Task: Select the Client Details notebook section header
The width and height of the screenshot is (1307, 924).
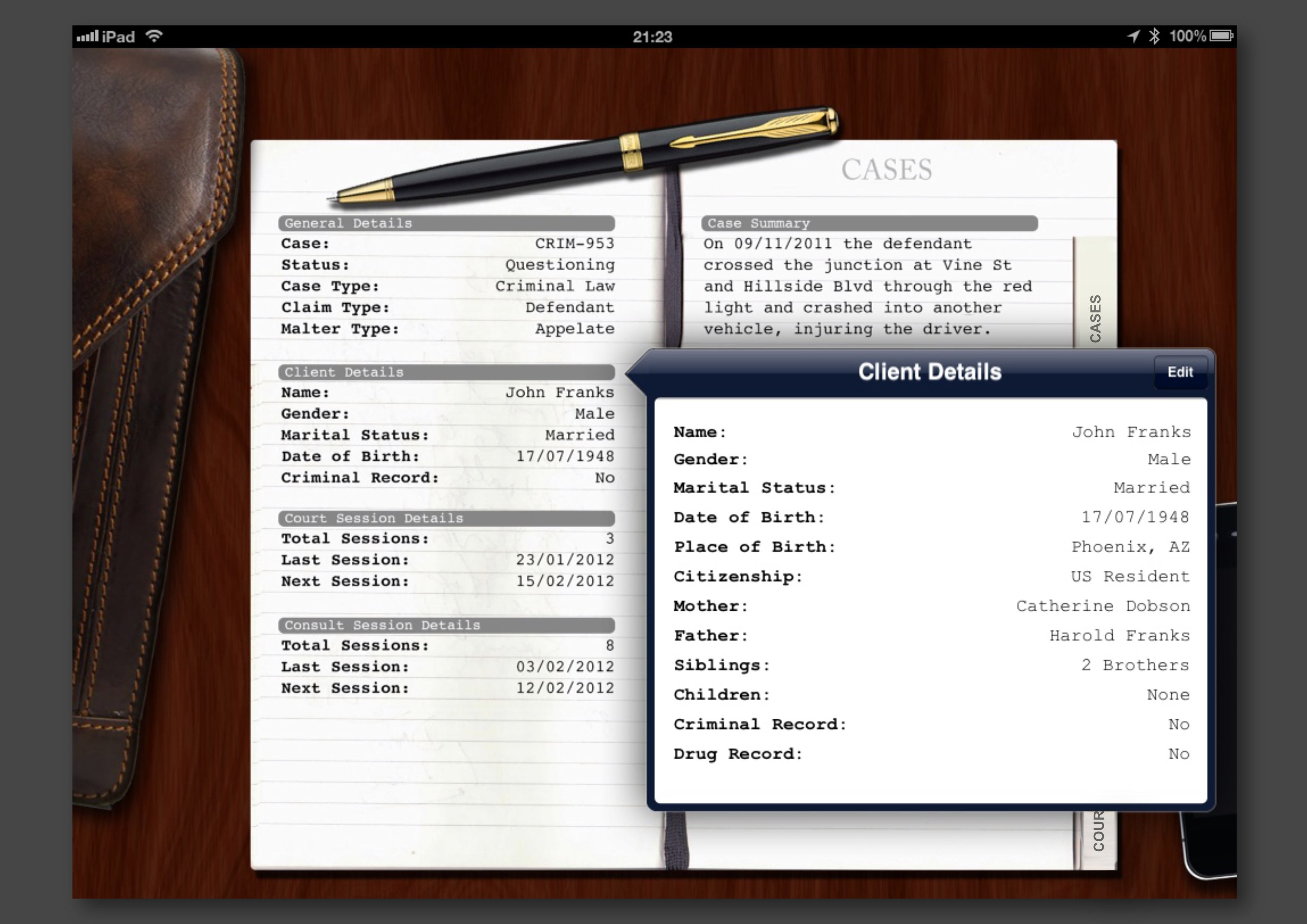Action: coord(446,372)
